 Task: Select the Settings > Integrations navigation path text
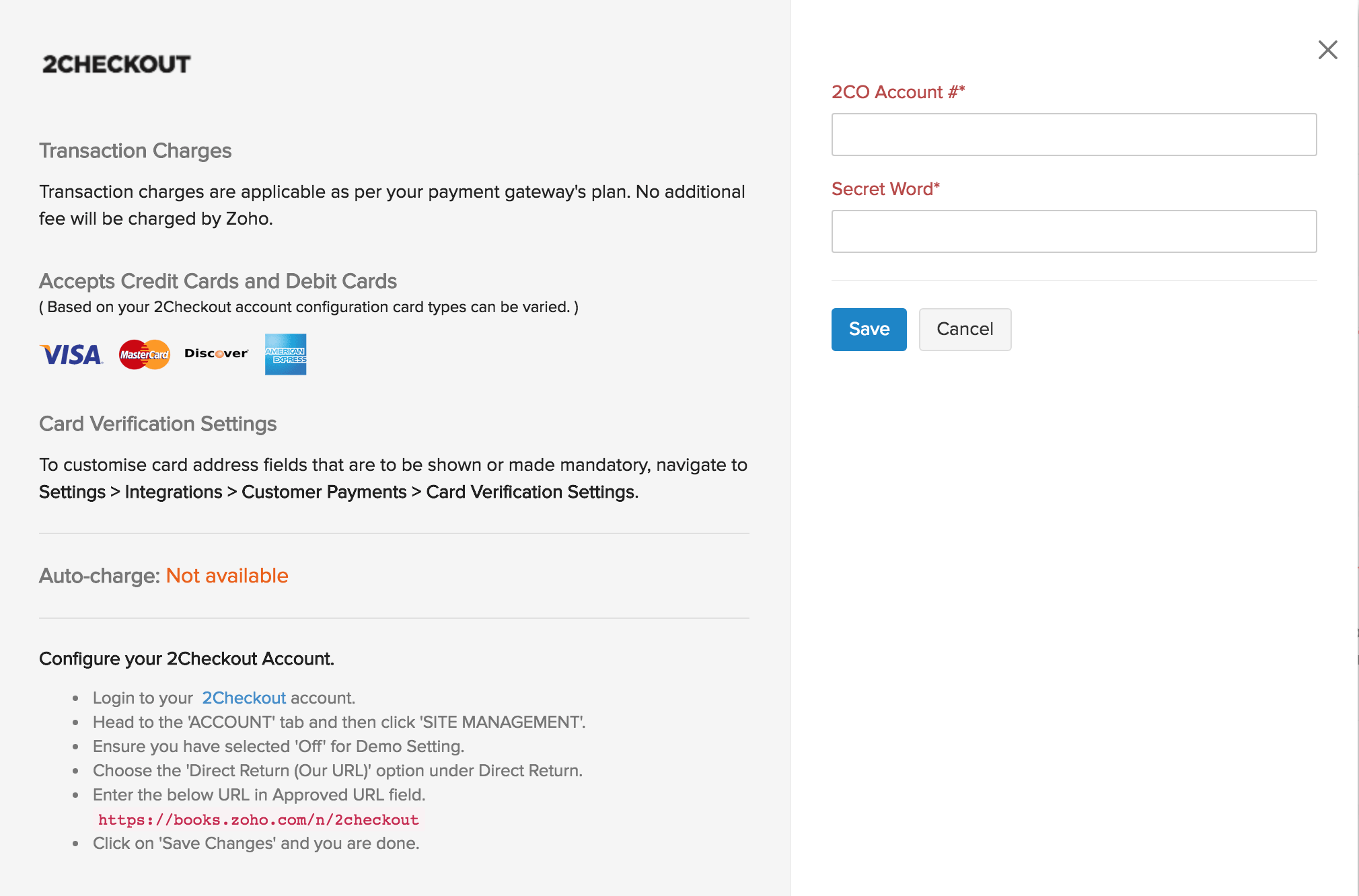pos(336,492)
